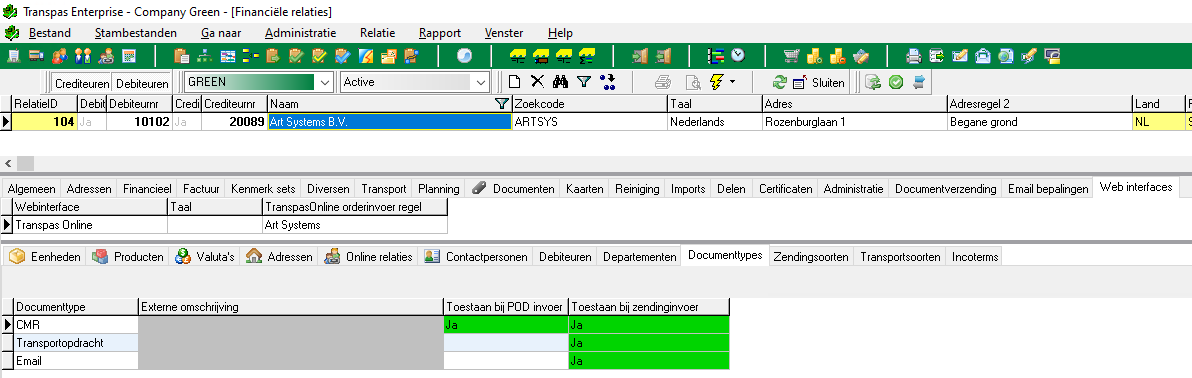This screenshot has height=378, width=1192.
Task: Delete record using the X icon
Action: click(537, 82)
